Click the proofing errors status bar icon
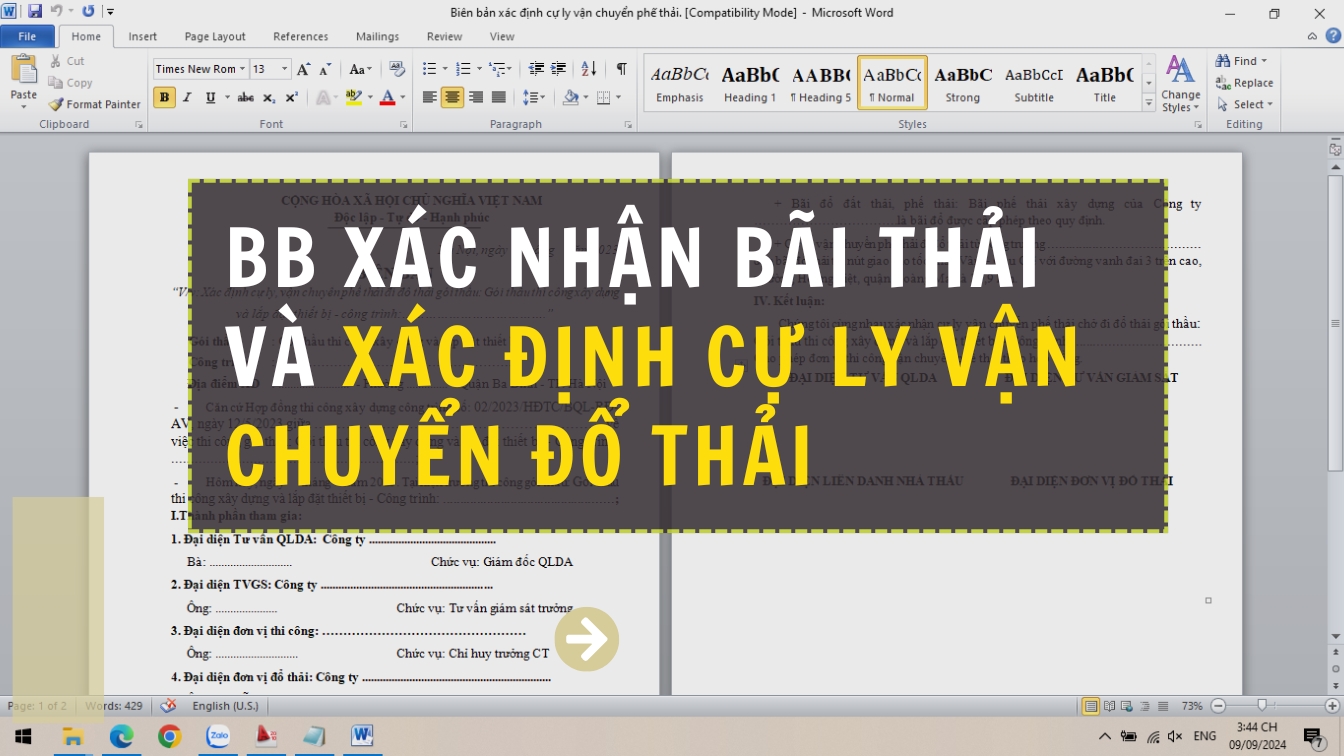The width and height of the screenshot is (1344, 756). tap(168, 706)
